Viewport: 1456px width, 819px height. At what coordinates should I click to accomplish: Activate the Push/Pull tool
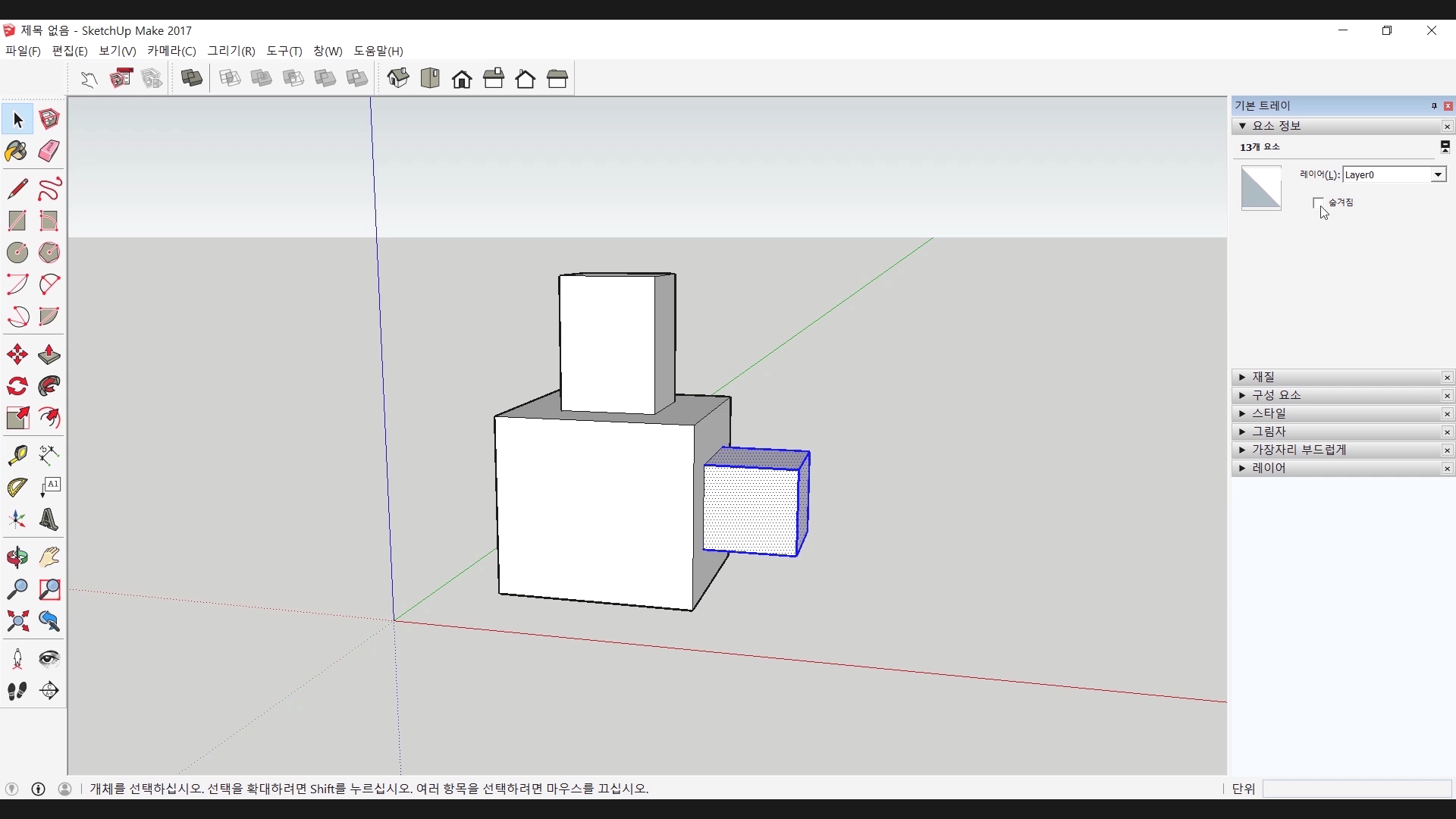click(49, 355)
